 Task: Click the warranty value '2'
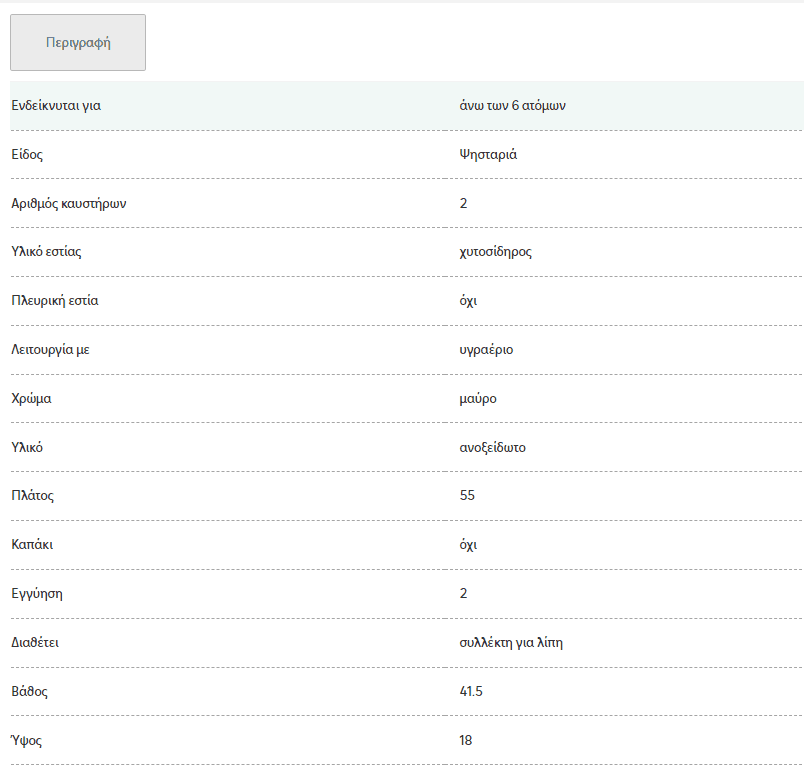pyautogui.click(x=464, y=593)
